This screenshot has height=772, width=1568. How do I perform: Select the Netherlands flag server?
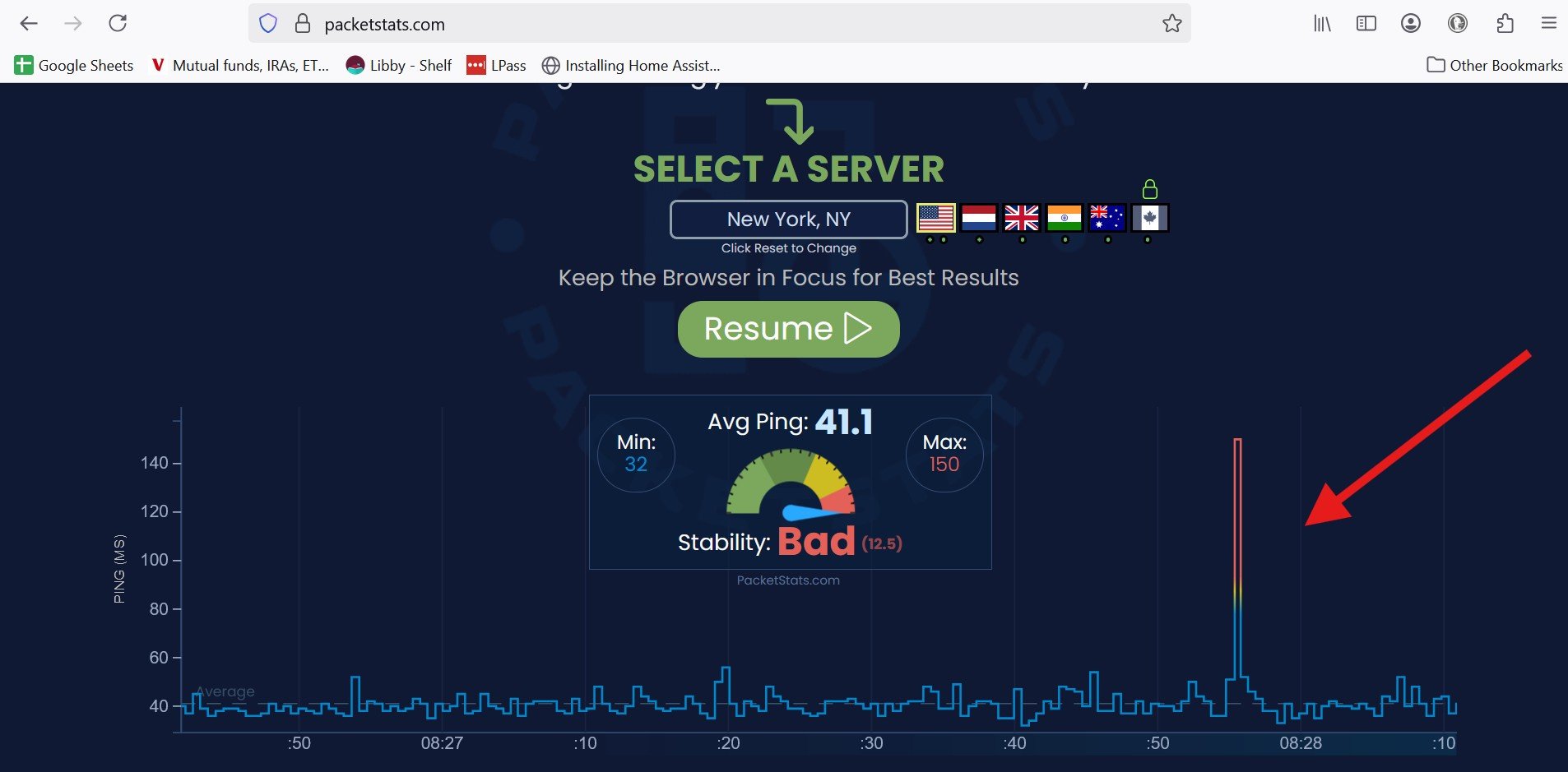pos(979,218)
